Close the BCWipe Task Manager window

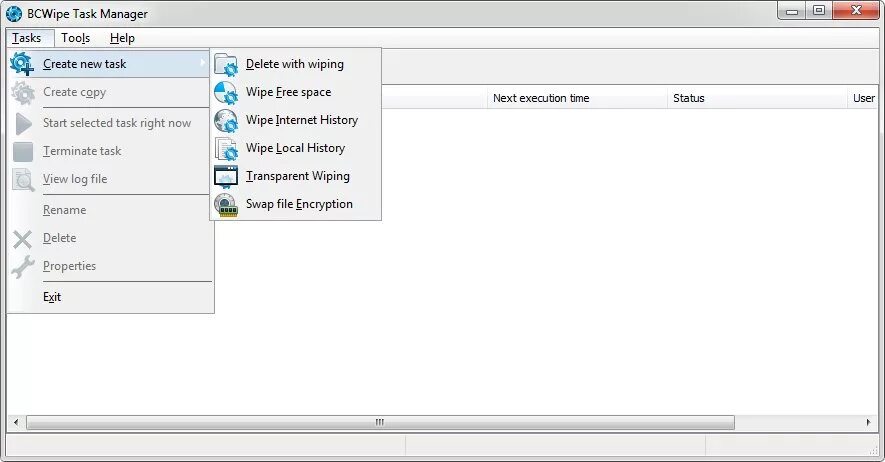pos(856,11)
